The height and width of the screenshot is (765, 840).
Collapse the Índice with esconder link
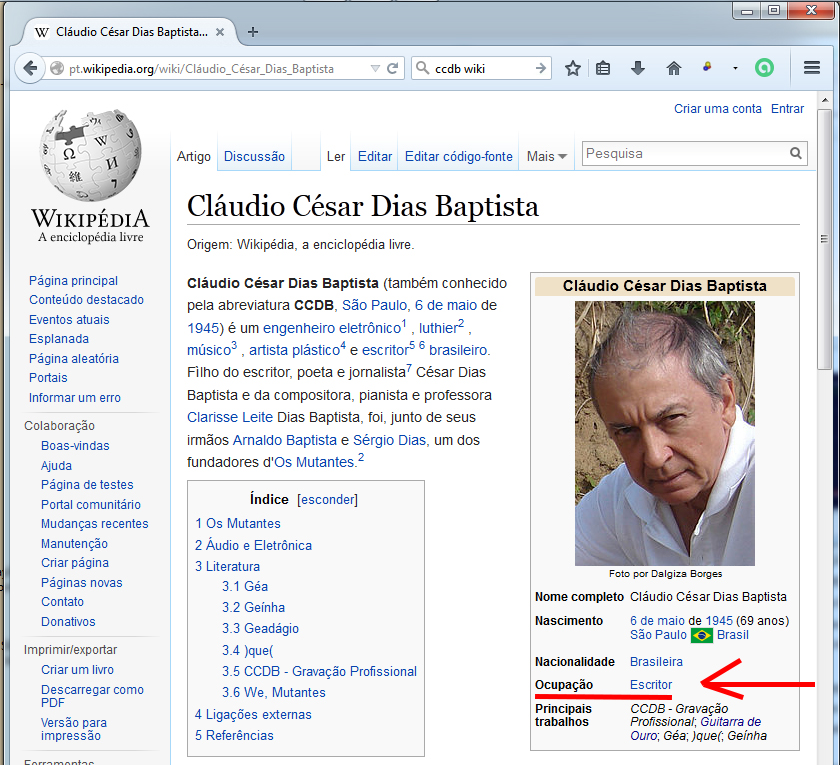327,499
